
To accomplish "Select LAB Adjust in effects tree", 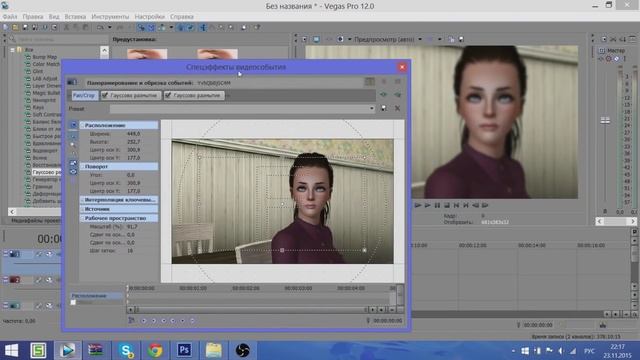I will [x=45, y=78].
